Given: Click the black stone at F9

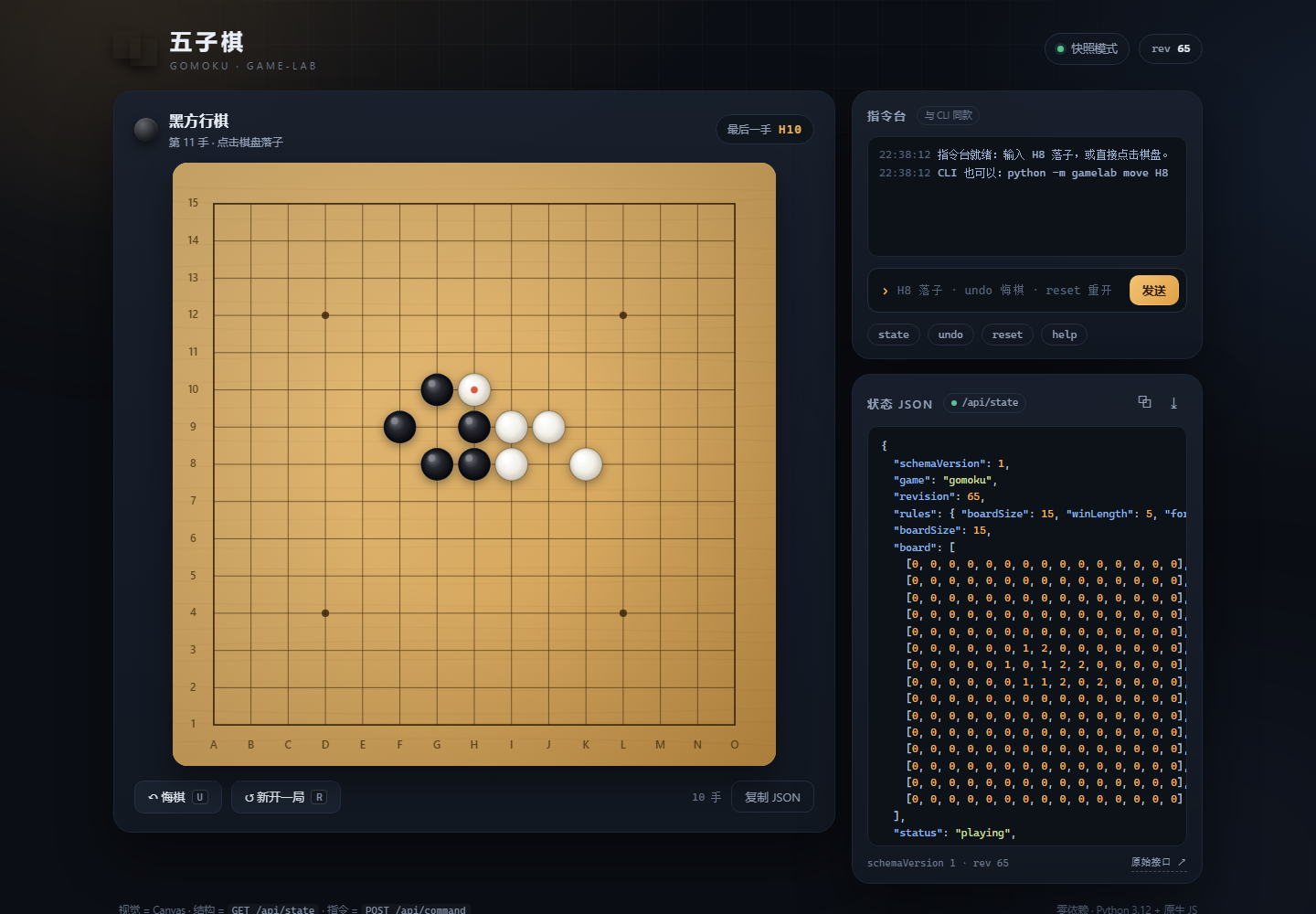Looking at the screenshot, I should pos(399,427).
